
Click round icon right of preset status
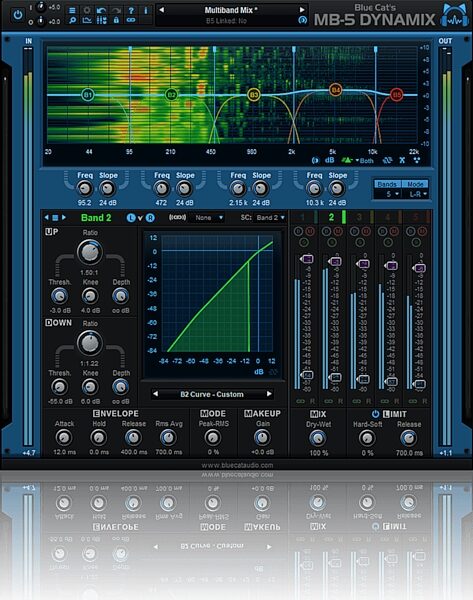(302, 21)
